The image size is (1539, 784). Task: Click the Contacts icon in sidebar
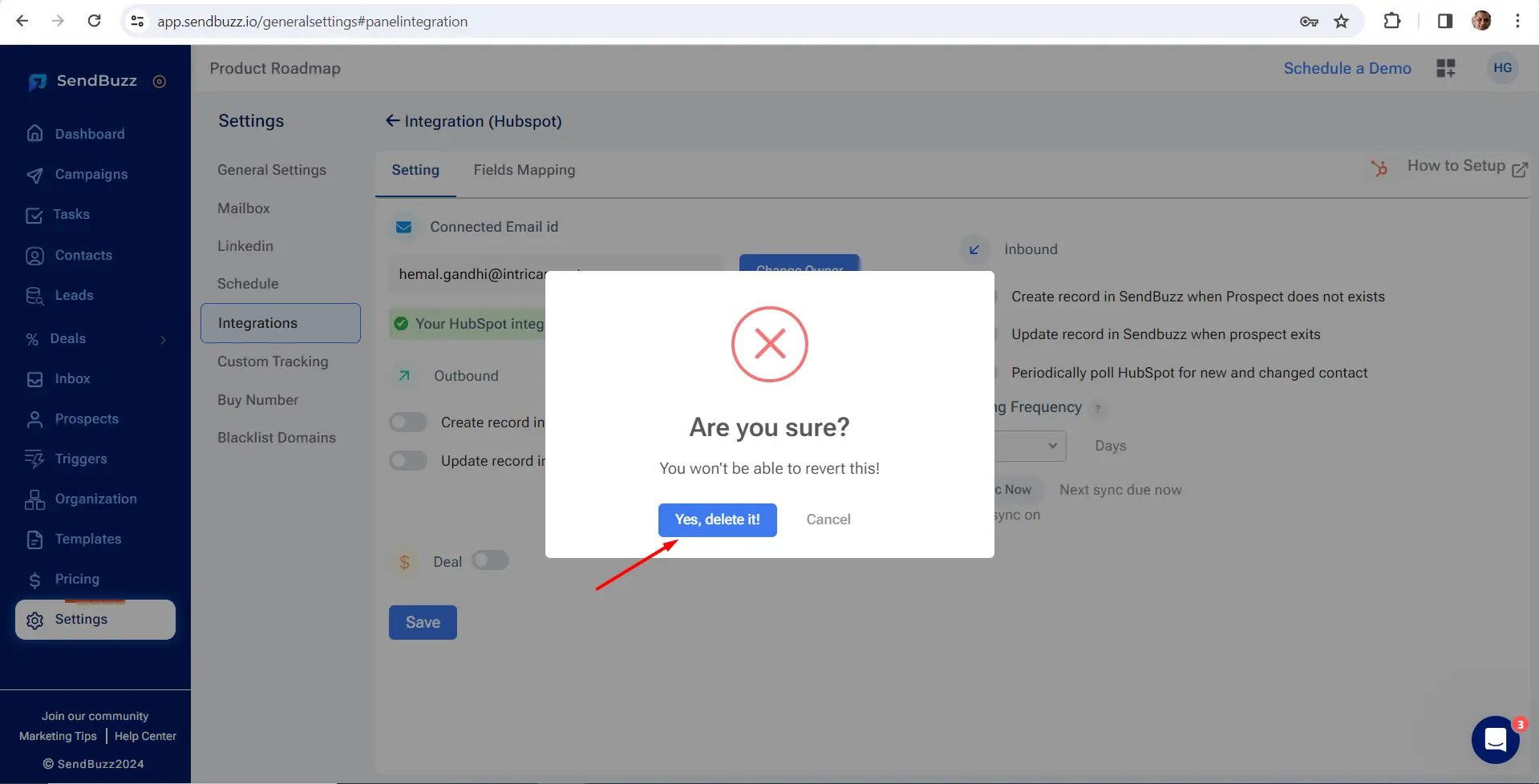[x=34, y=256]
